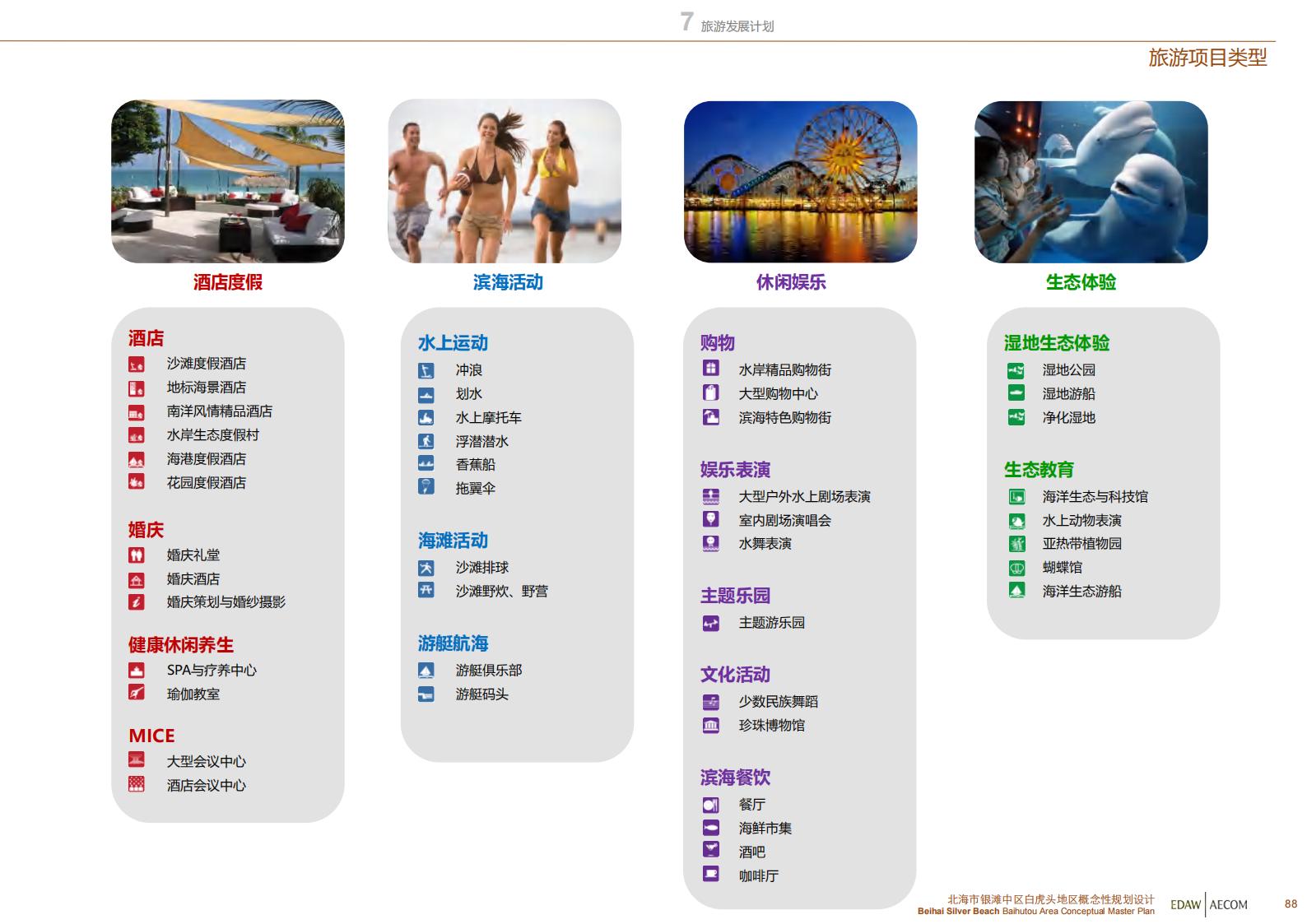Screen dimensions: 1307x924
Task: Select the shopping bag icon beside 大型购物中心
Action: [x=710, y=392]
